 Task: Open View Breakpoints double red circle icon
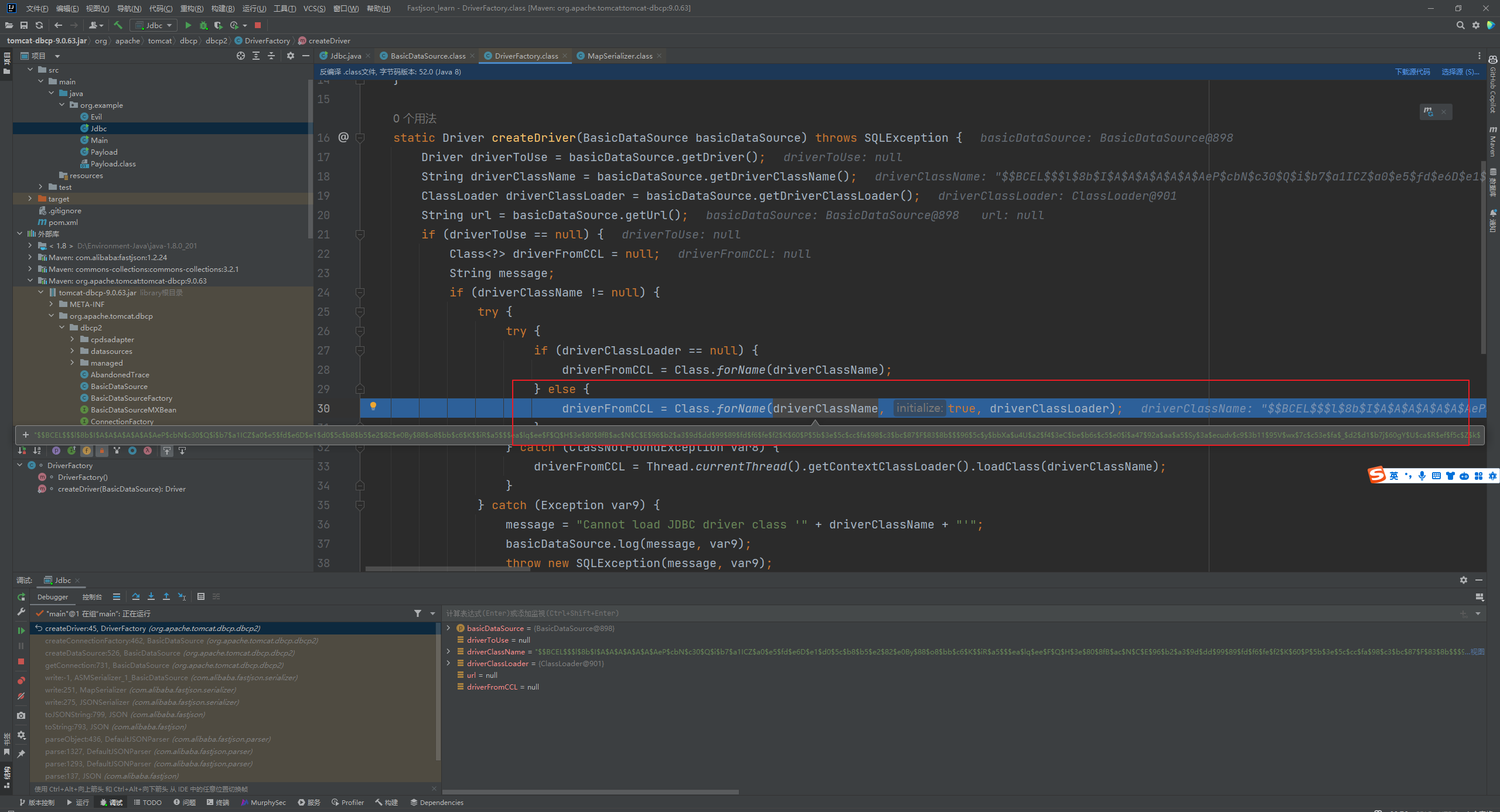tap(21, 681)
